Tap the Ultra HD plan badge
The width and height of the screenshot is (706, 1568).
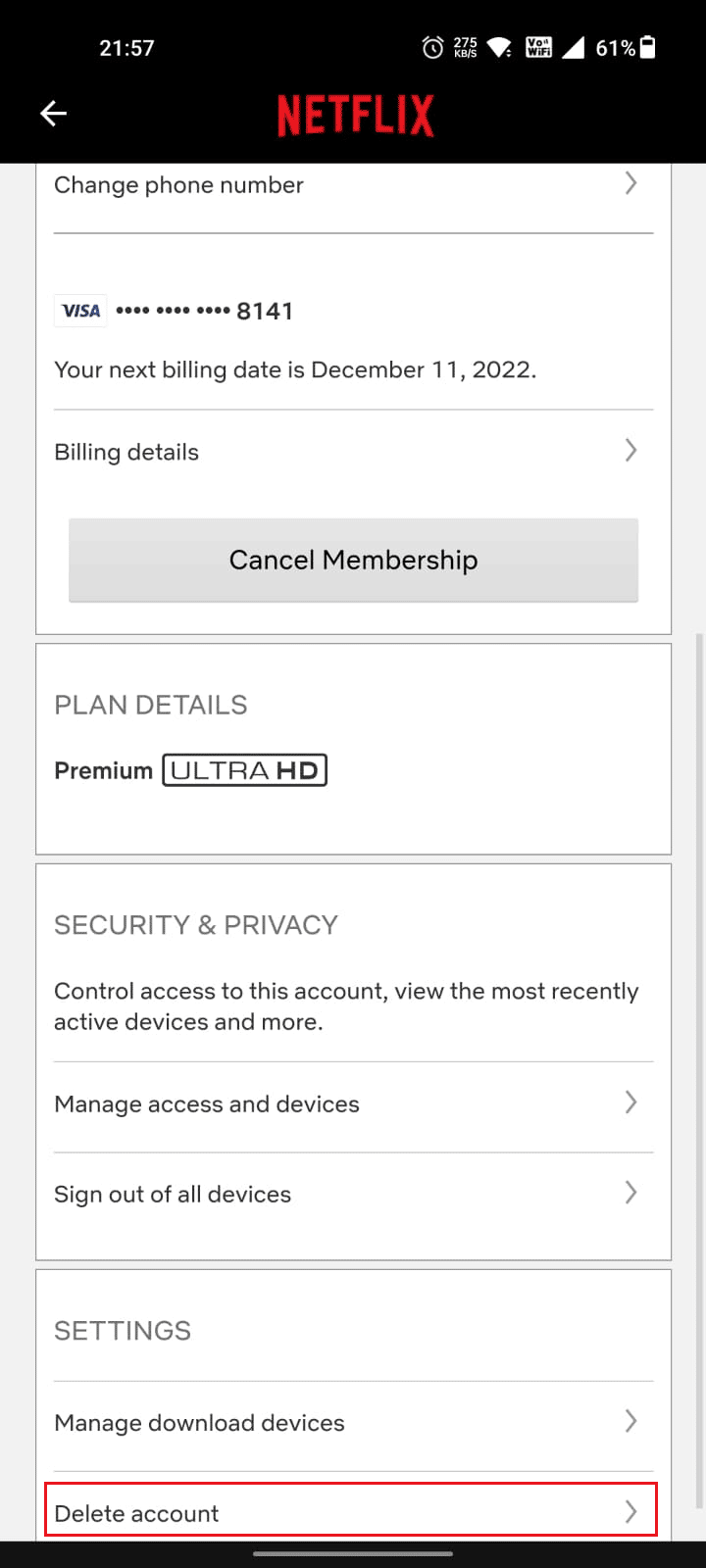(x=244, y=769)
